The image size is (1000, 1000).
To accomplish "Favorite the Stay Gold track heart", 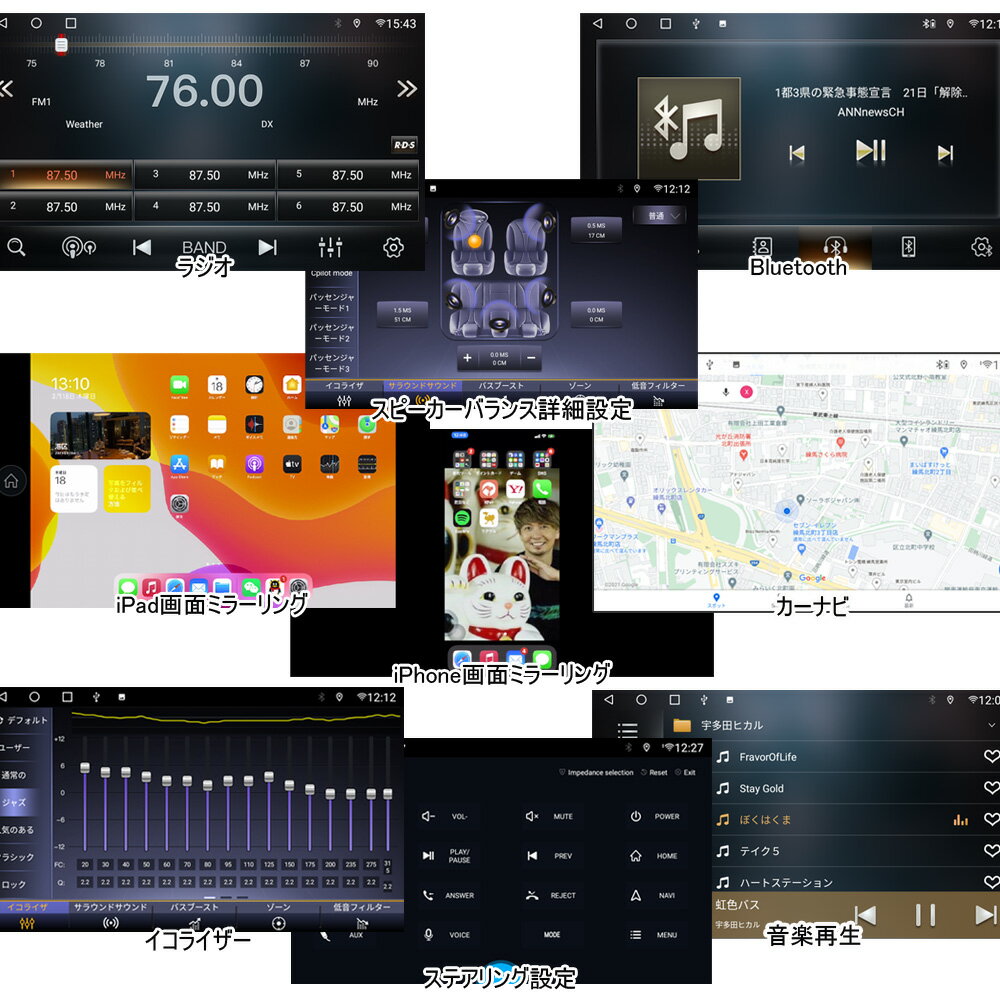I will (990, 788).
